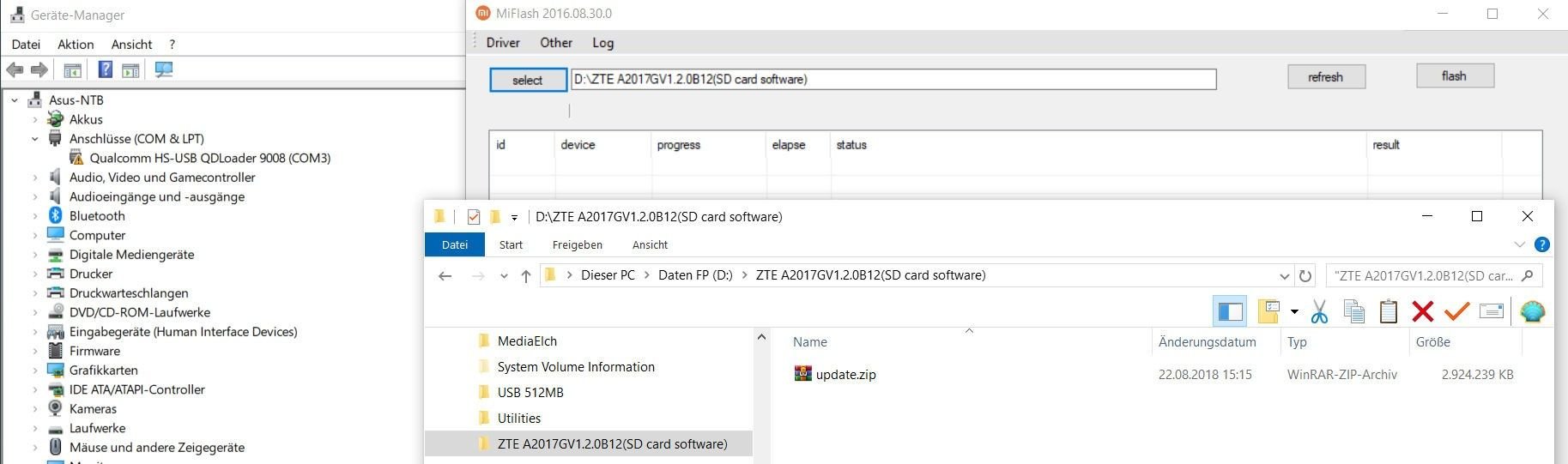Click the Kameras device category icon
The width and height of the screenshot is (1568, 464).
56,408
